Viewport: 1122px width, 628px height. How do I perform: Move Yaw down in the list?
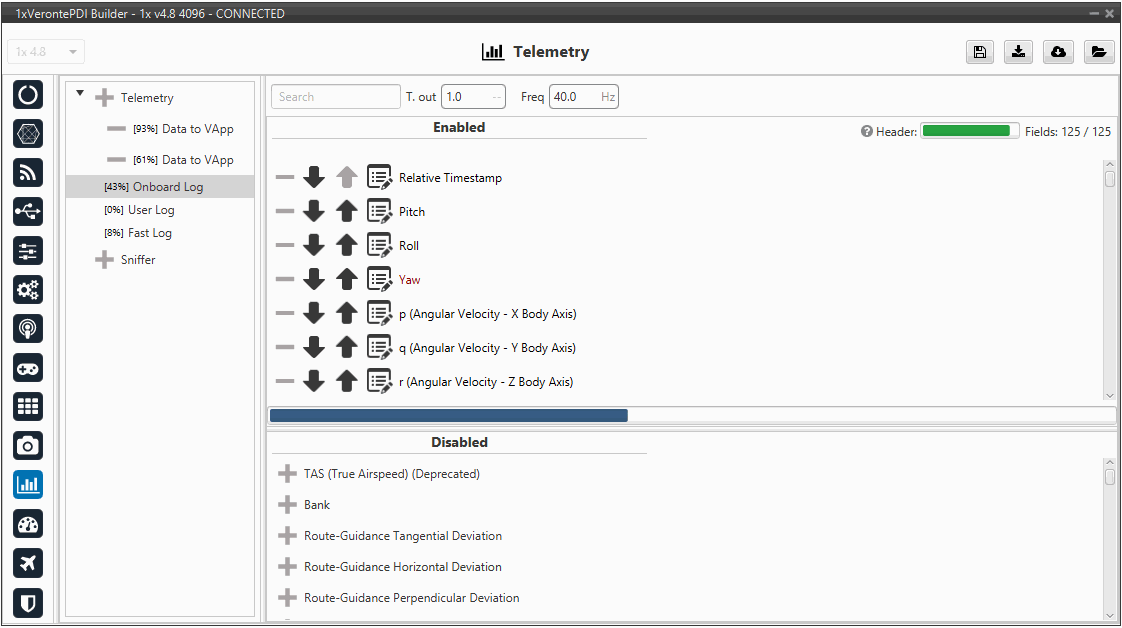click(x=314, y=280)
